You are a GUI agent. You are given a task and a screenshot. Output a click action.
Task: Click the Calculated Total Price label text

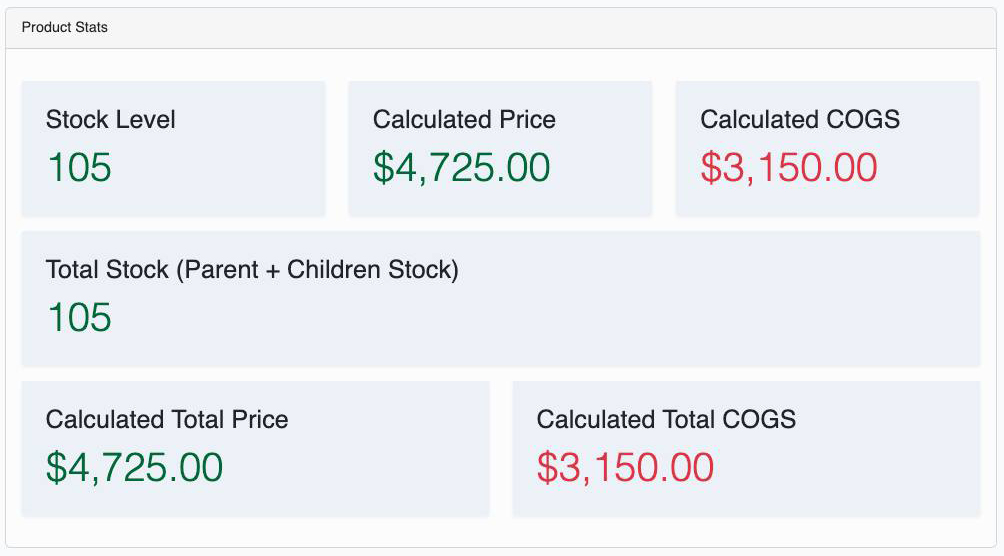point(167,420)
